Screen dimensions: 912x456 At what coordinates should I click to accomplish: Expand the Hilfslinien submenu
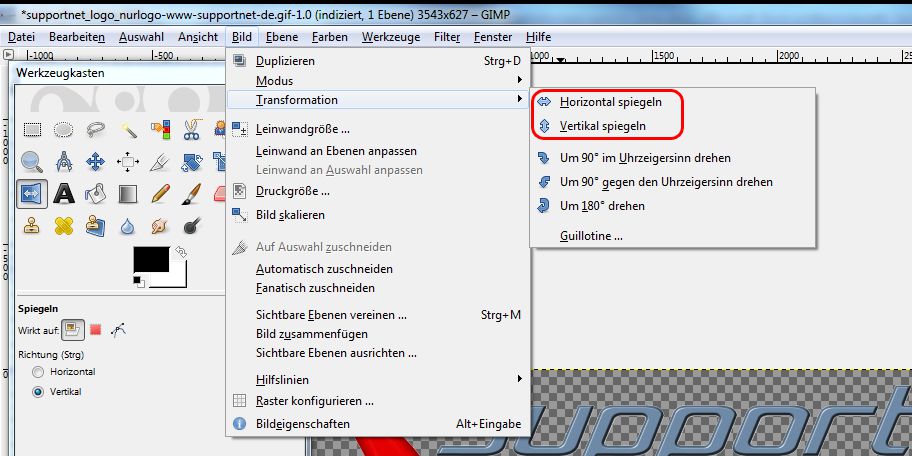[x=378, y=380]
